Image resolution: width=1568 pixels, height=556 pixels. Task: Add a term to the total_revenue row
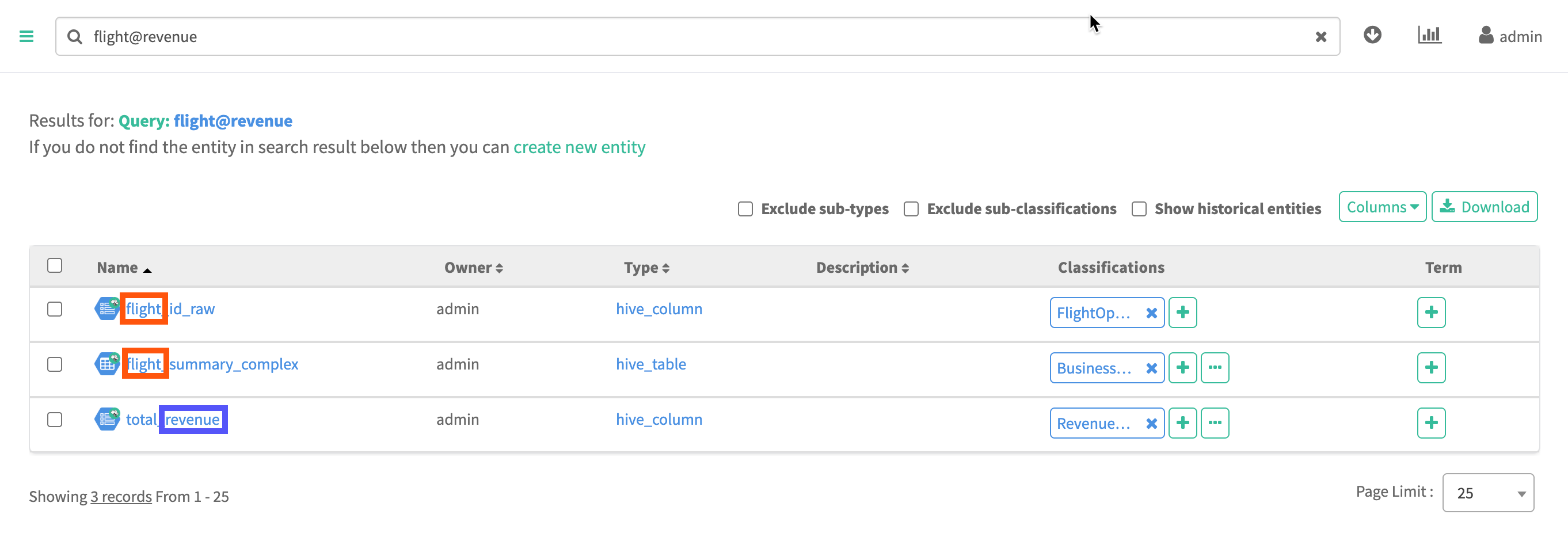click(x=1430, y=424)
